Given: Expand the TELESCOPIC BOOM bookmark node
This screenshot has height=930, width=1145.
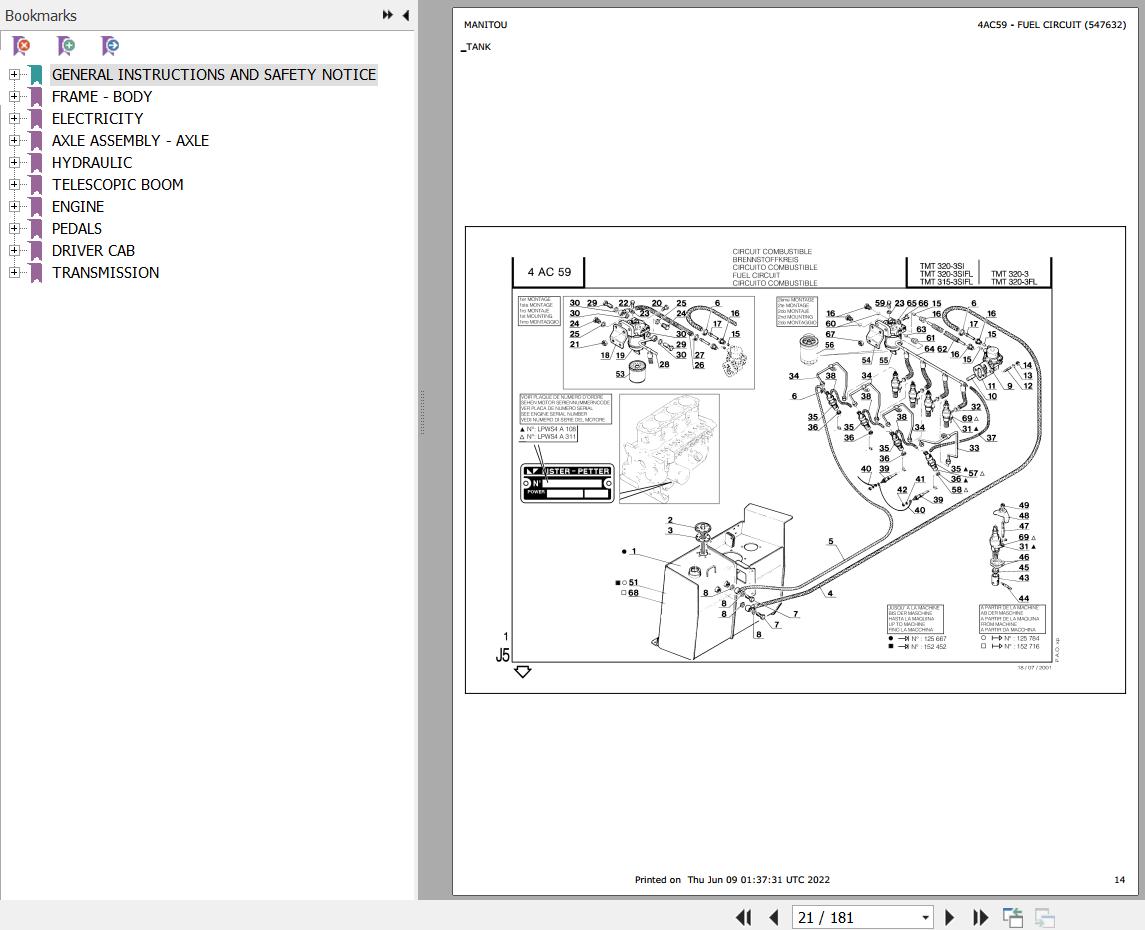Looking at the screenshot, I should point(14,184).
